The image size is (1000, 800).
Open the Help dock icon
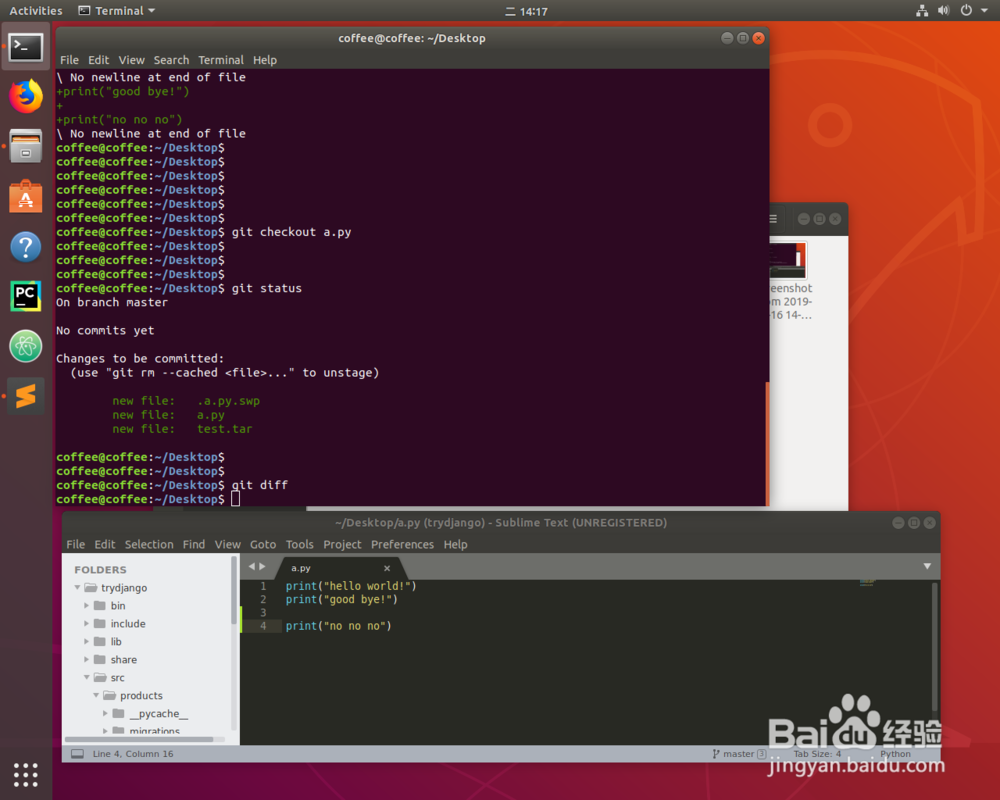pyautogui.click(x=26, y=247)
